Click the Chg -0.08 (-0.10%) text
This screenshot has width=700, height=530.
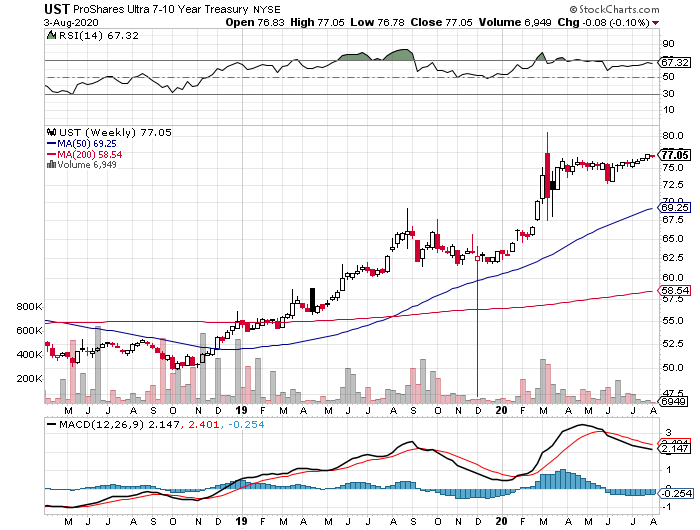coord(603,22)
